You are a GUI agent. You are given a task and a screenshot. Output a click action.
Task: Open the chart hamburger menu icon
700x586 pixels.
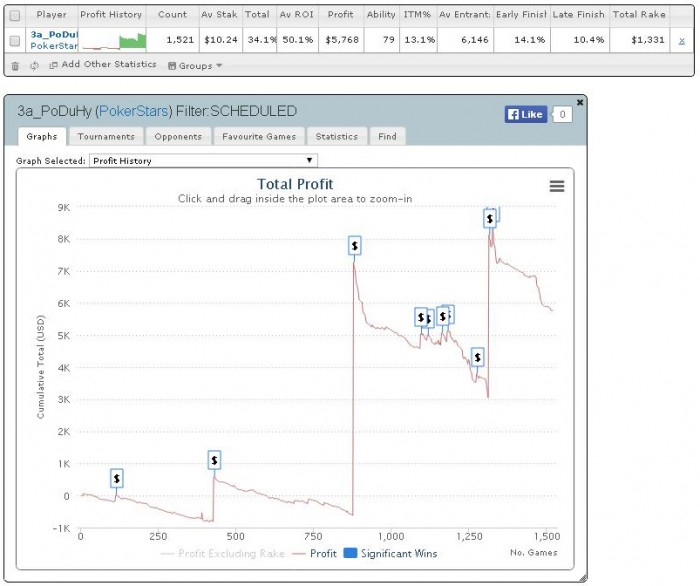point(557,186)
